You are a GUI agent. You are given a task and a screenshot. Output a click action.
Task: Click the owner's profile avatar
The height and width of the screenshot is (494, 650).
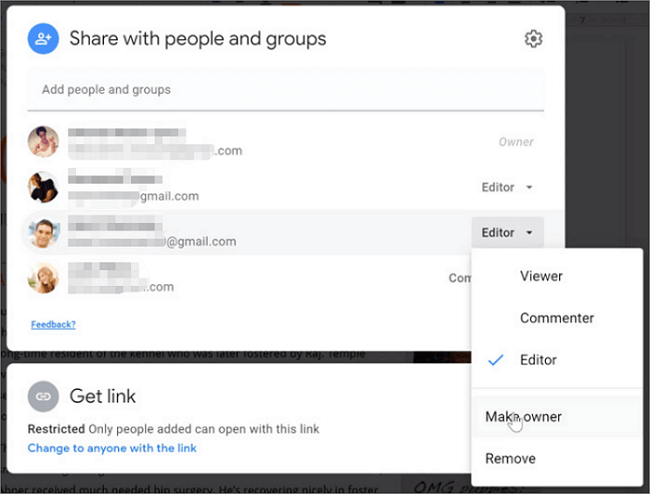click(x=43, y=142)
